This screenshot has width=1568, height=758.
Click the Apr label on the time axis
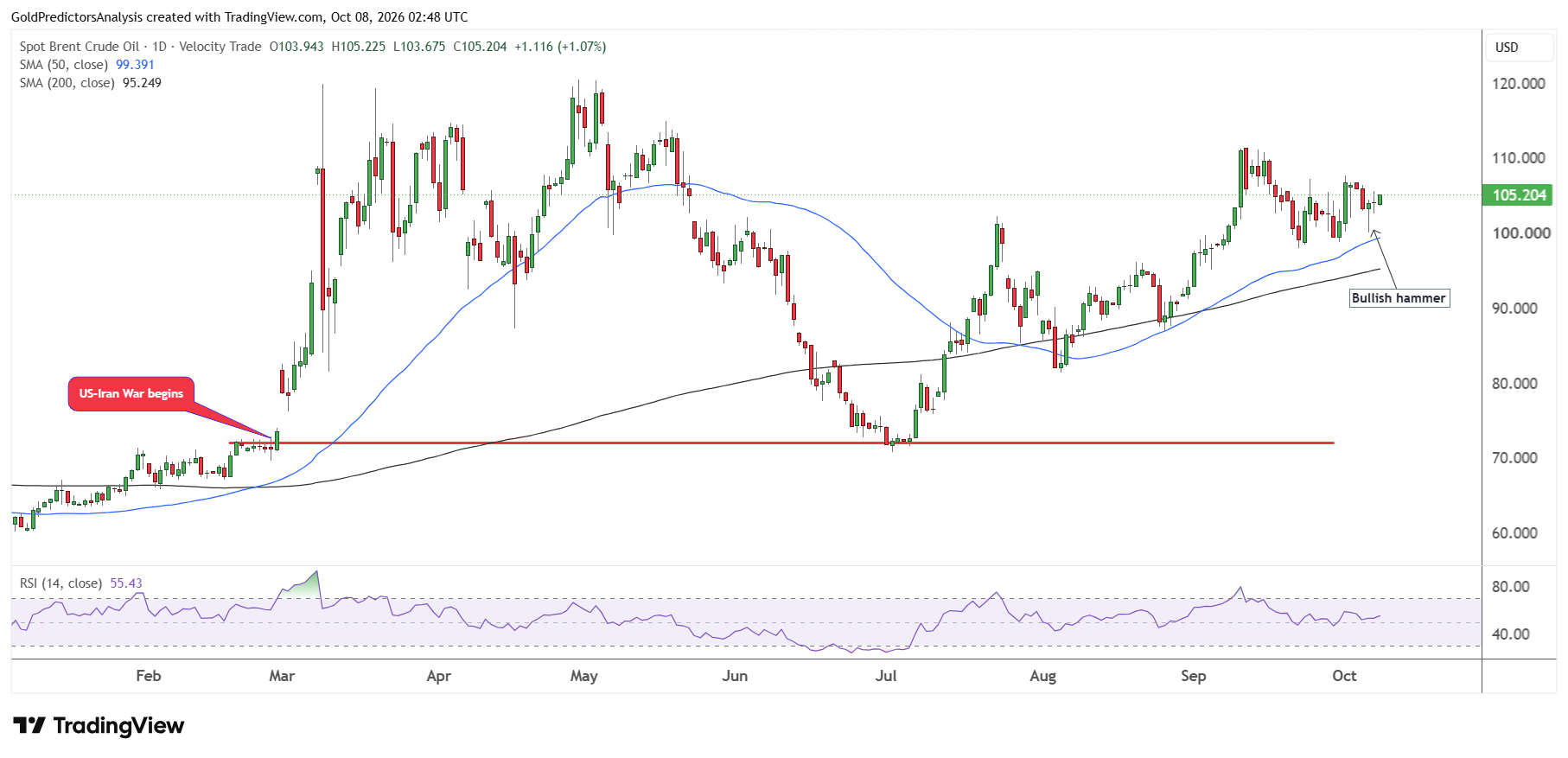[439, 676]
